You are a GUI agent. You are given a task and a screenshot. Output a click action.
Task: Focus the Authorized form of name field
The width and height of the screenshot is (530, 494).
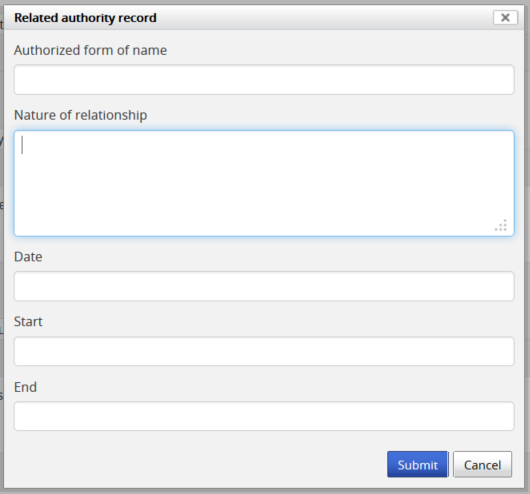point(264,79)
